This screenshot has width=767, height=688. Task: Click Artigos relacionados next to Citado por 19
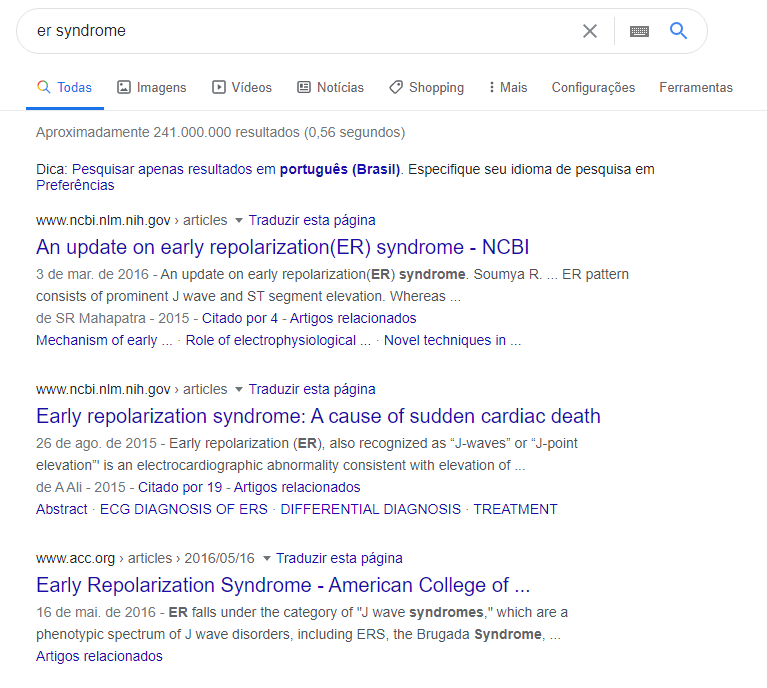297,487
